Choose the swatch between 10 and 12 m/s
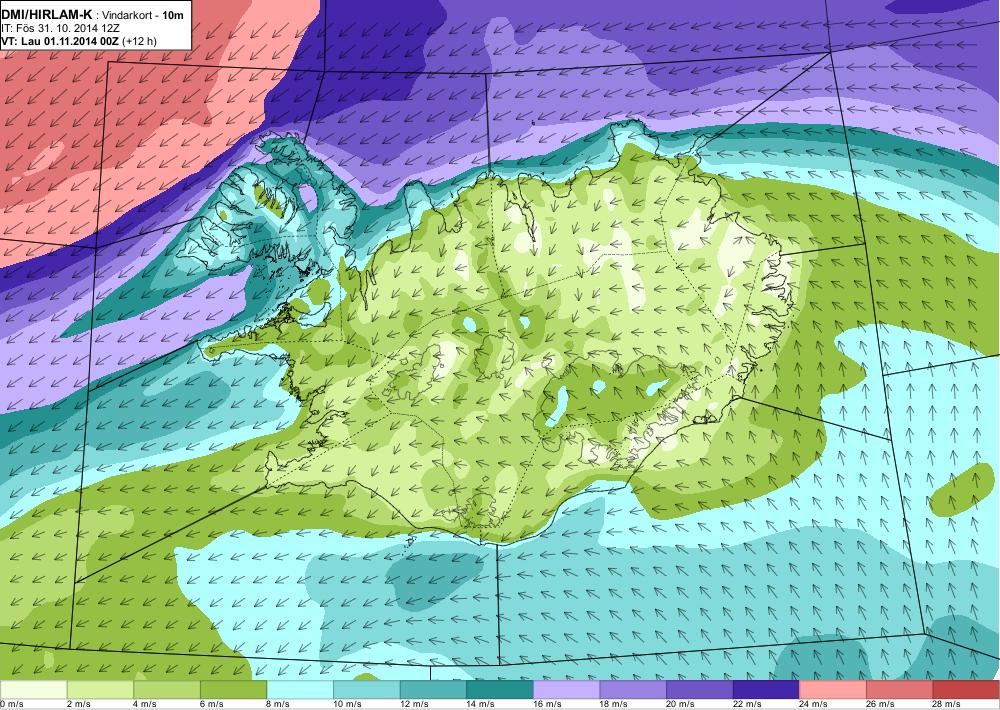 coord(366,690)
